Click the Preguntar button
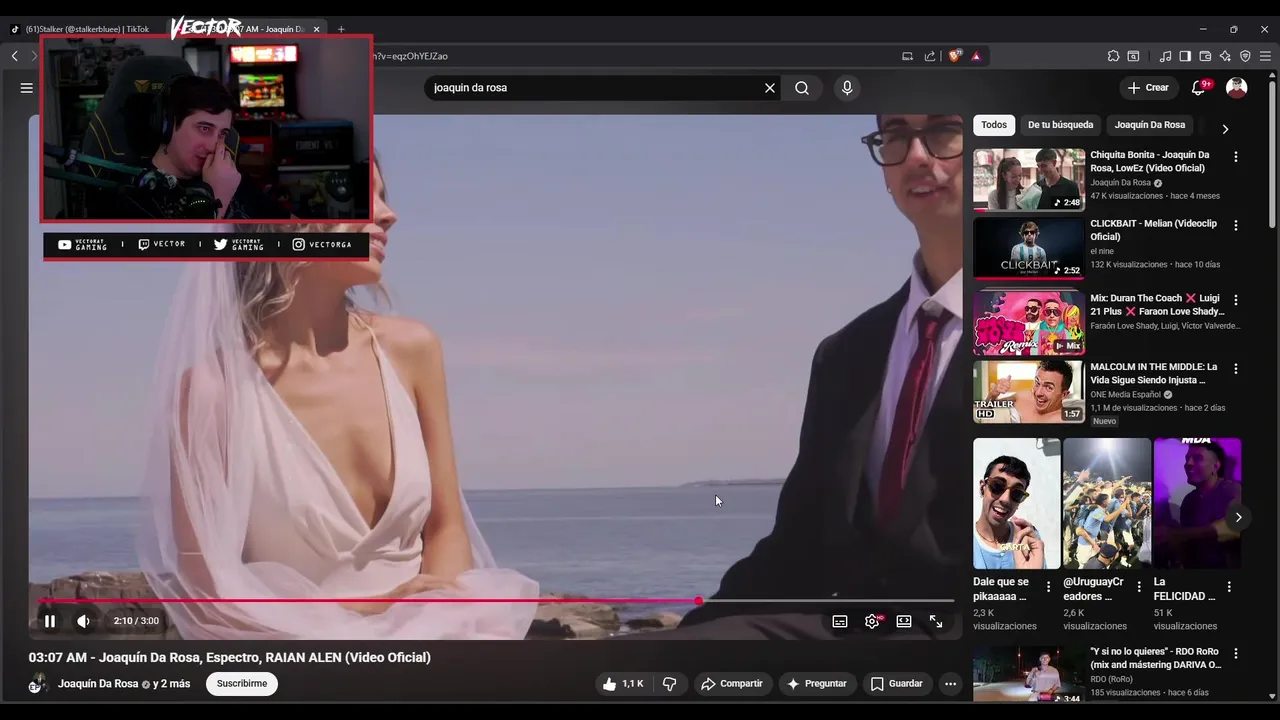 pyautogui.click(x=817, y=684)
